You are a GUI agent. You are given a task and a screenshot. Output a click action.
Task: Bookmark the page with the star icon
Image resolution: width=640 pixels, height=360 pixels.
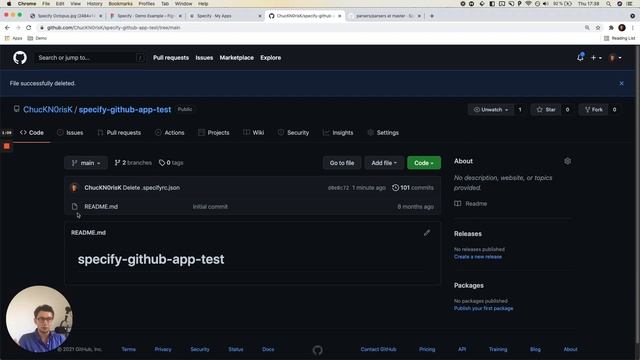(598, 27)
